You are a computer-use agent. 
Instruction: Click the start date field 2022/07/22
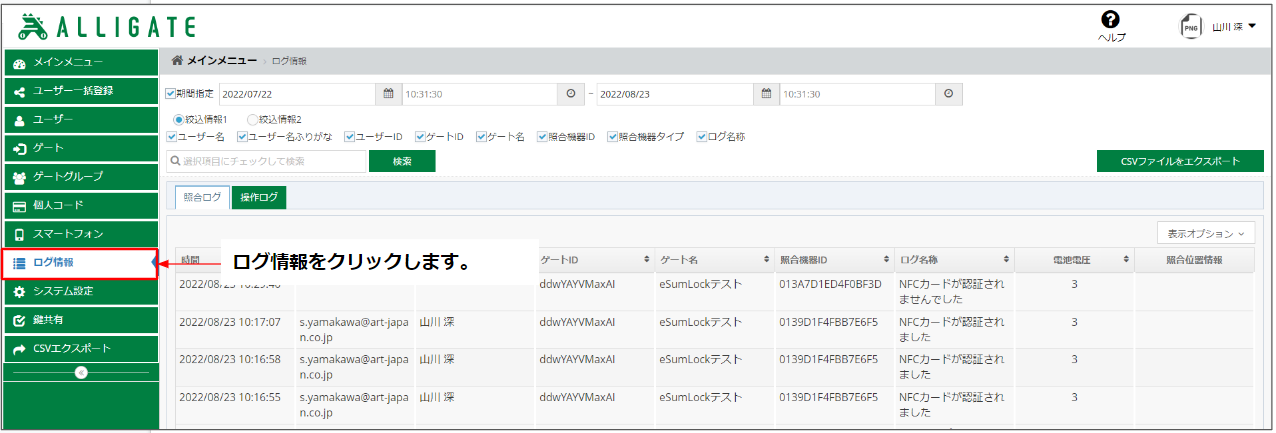298,94
